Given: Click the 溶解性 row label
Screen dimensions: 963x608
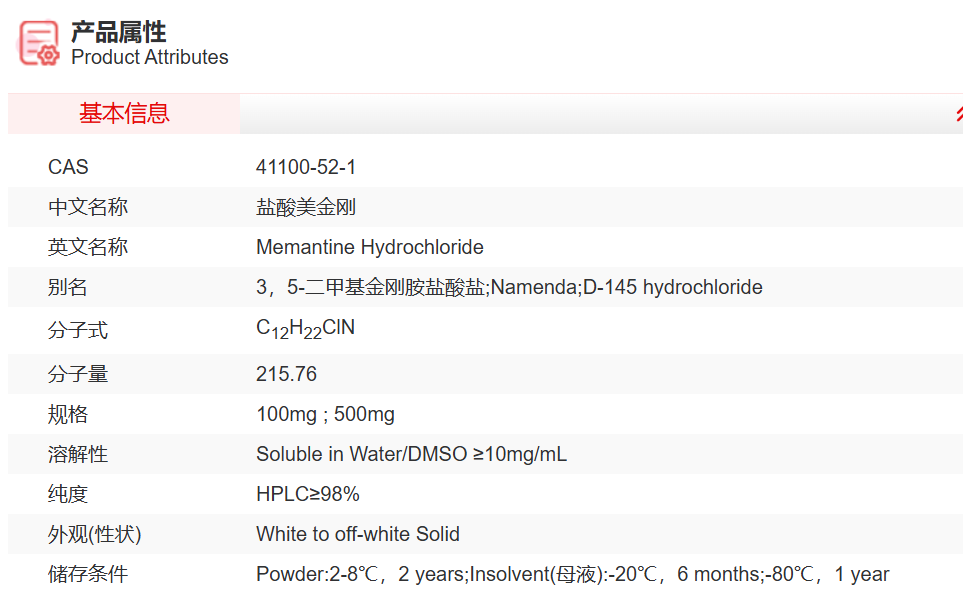Looking at the screenshot, I should (78, 454).
